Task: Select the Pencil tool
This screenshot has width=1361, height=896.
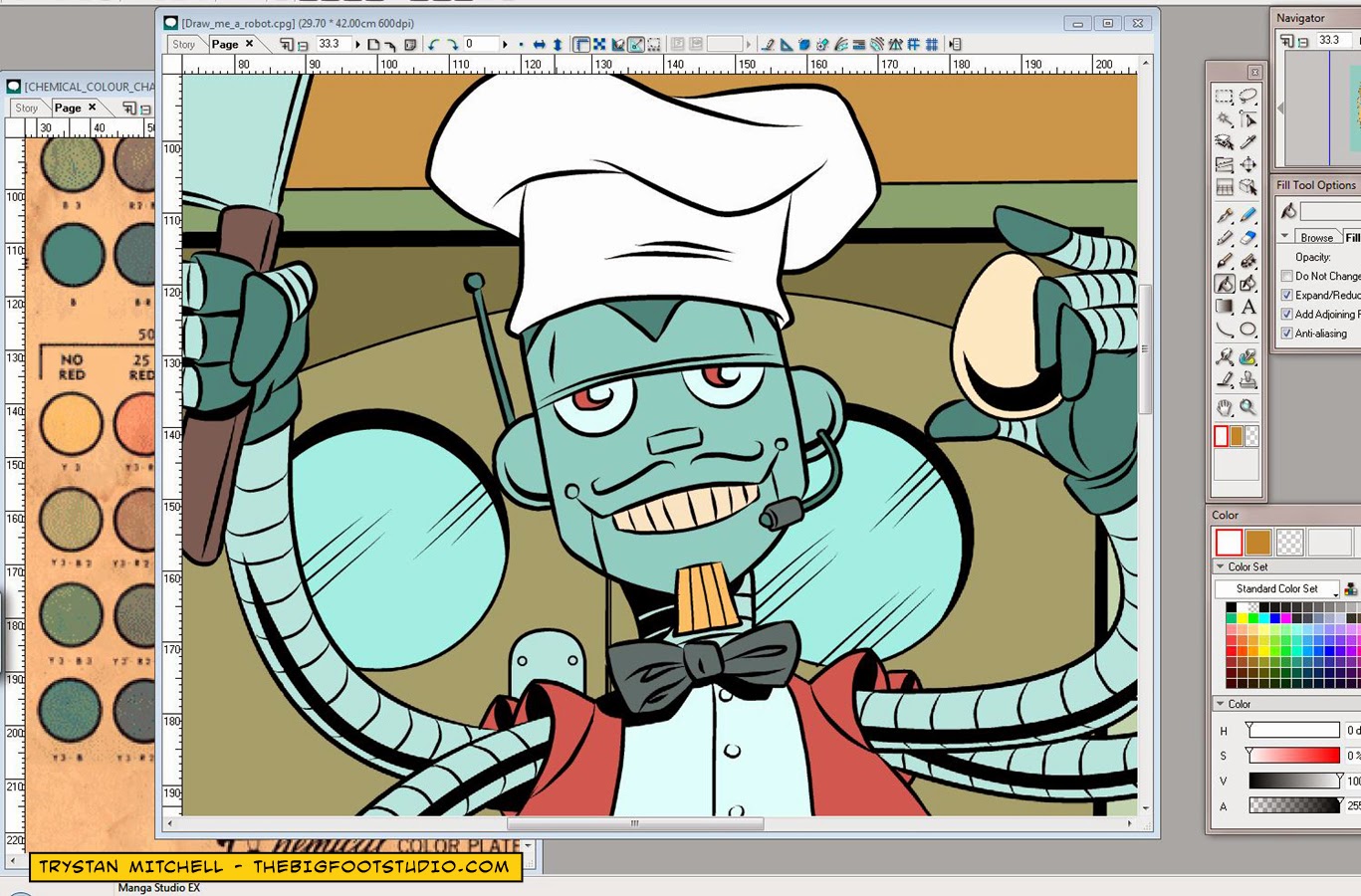Action: point(1225,238)
